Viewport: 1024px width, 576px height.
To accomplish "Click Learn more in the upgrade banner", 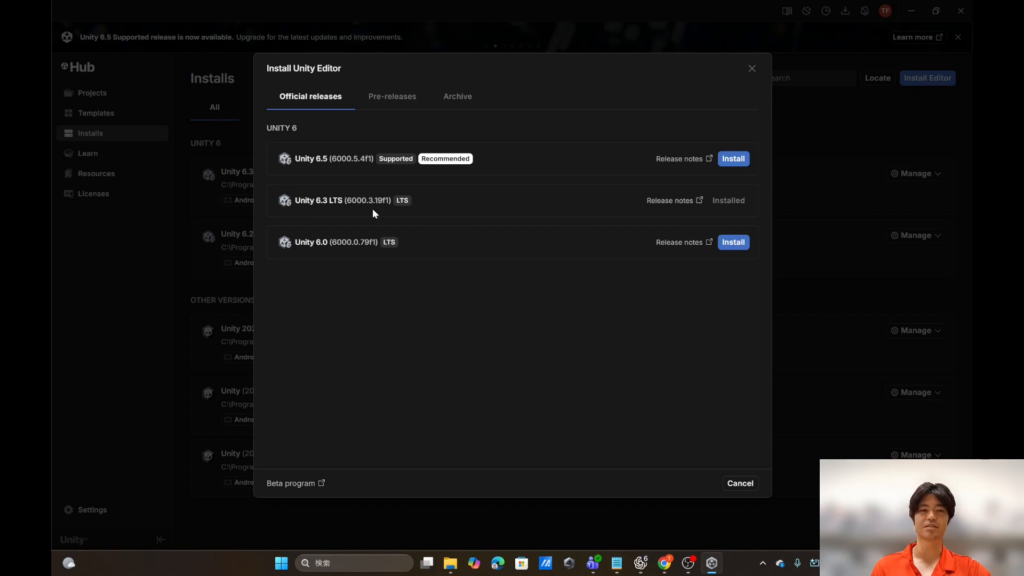I will [918, 37].
